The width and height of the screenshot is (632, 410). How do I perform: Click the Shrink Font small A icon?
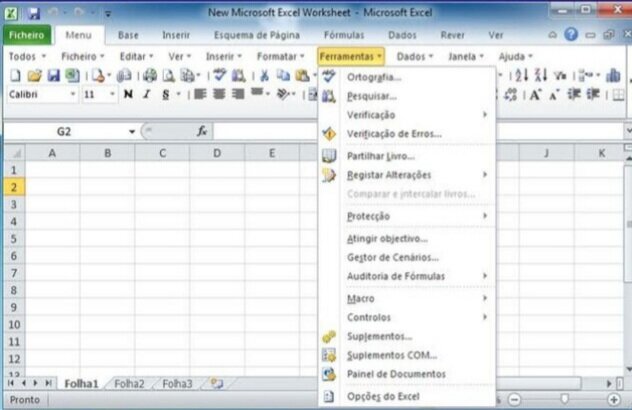(x=555, y=95)
